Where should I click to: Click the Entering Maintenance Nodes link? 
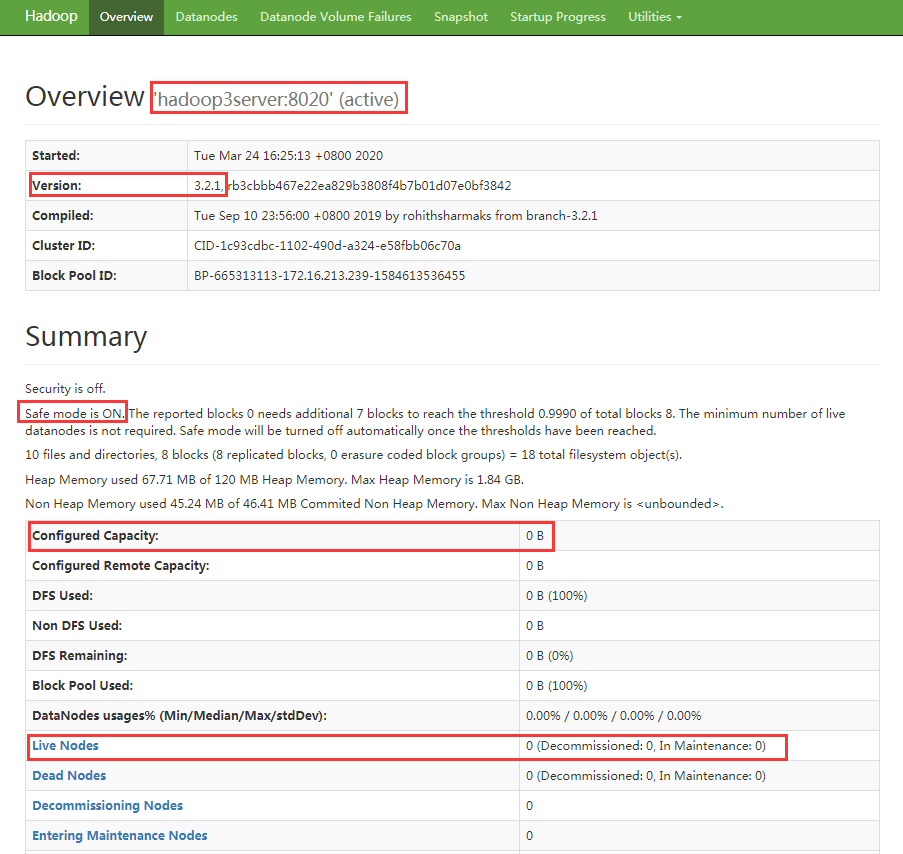coord(120,836)
